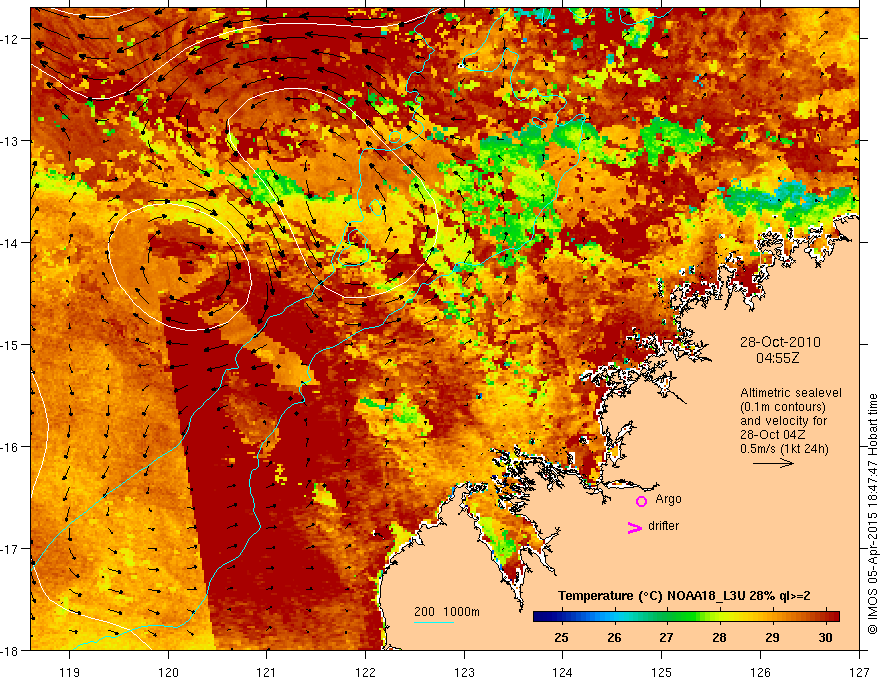Viewport: 880px width, 680px height.
Task: Click longitude axis label 119
Action: point(70,672)
